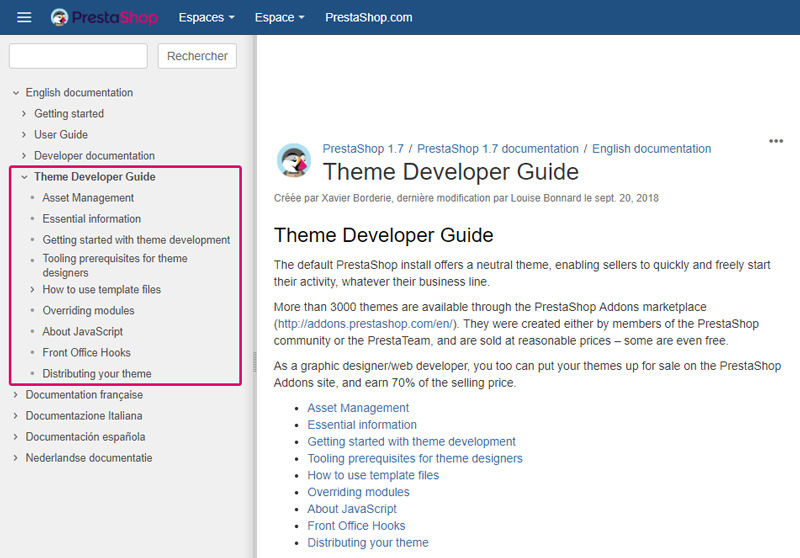Click the Theme Developer Guide page title
Image resolution: width=800 pixels, height=558 pixels.
[451, 172]
